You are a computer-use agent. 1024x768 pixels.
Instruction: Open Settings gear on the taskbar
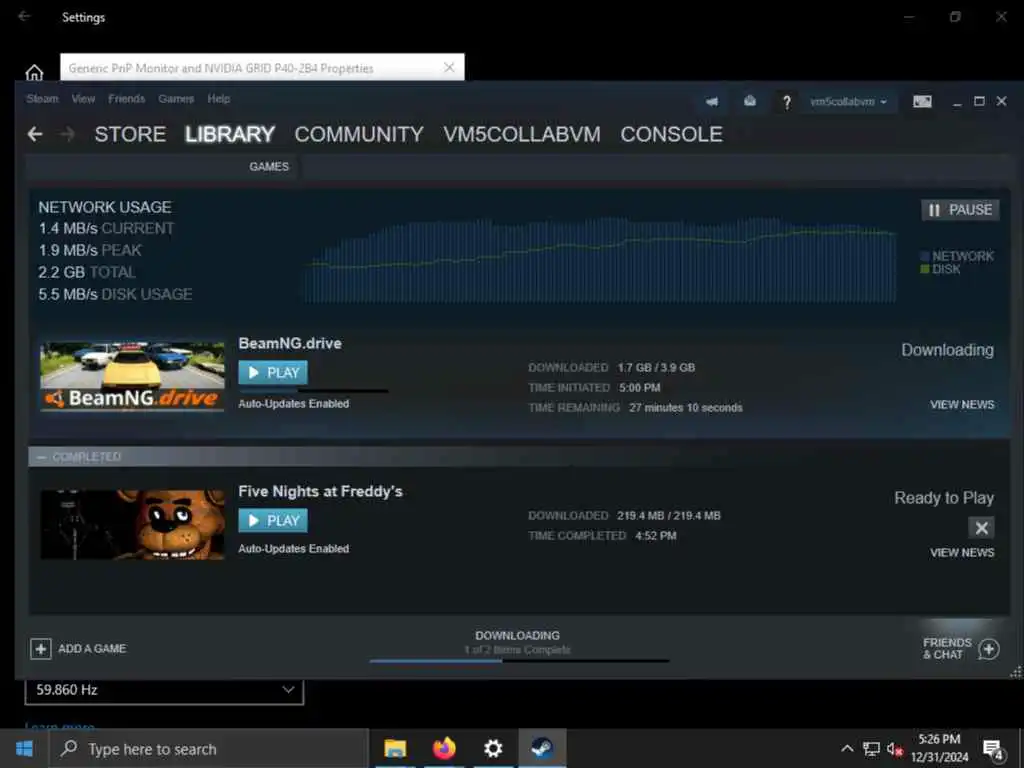tap(493, 748)
